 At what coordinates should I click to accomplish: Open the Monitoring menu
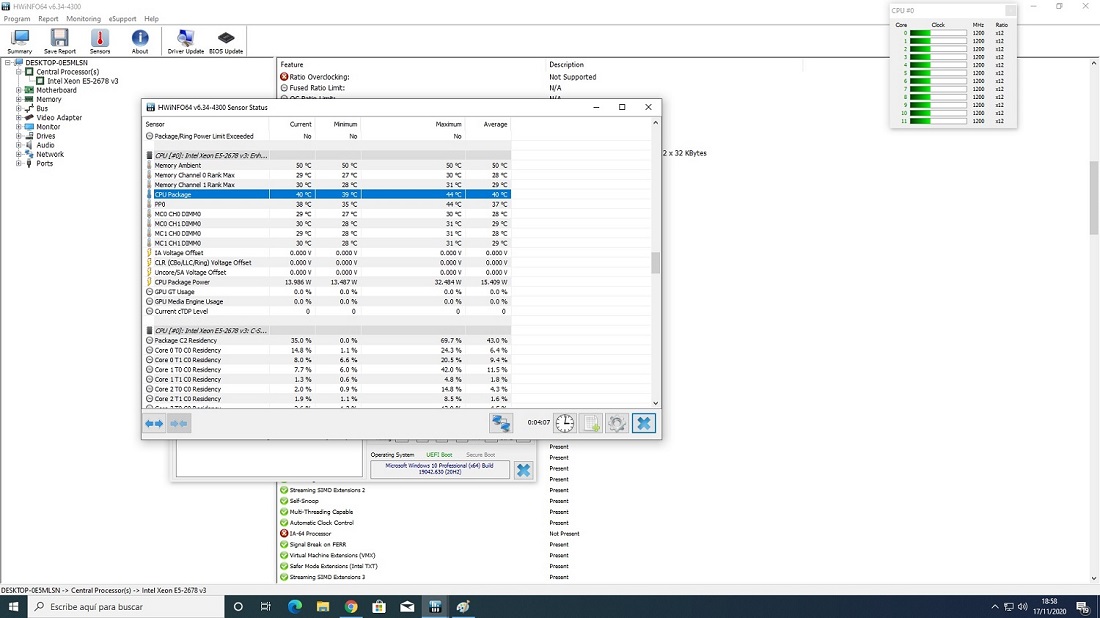click(83, 19)
